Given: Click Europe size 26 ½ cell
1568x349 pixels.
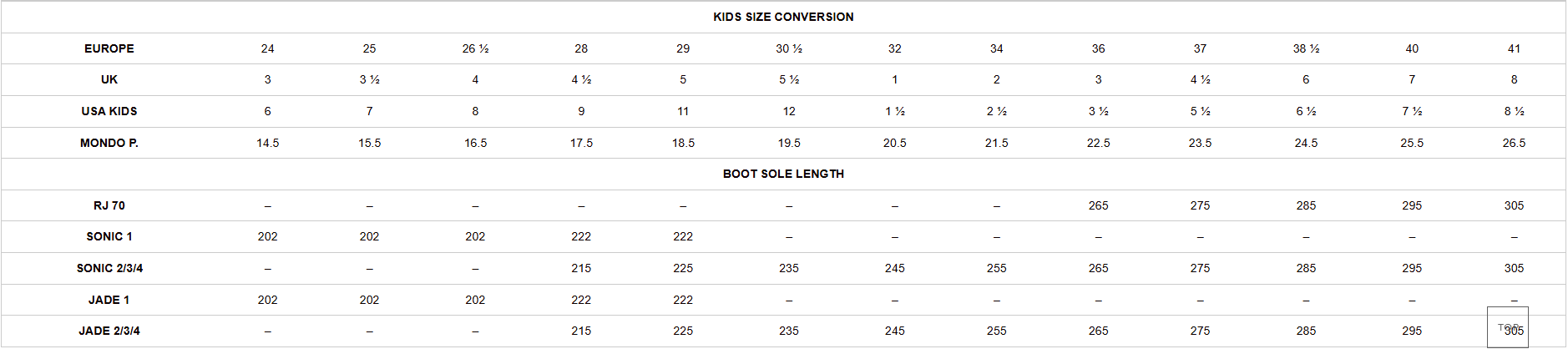Looking at the screenshot, I should point(475,48).
